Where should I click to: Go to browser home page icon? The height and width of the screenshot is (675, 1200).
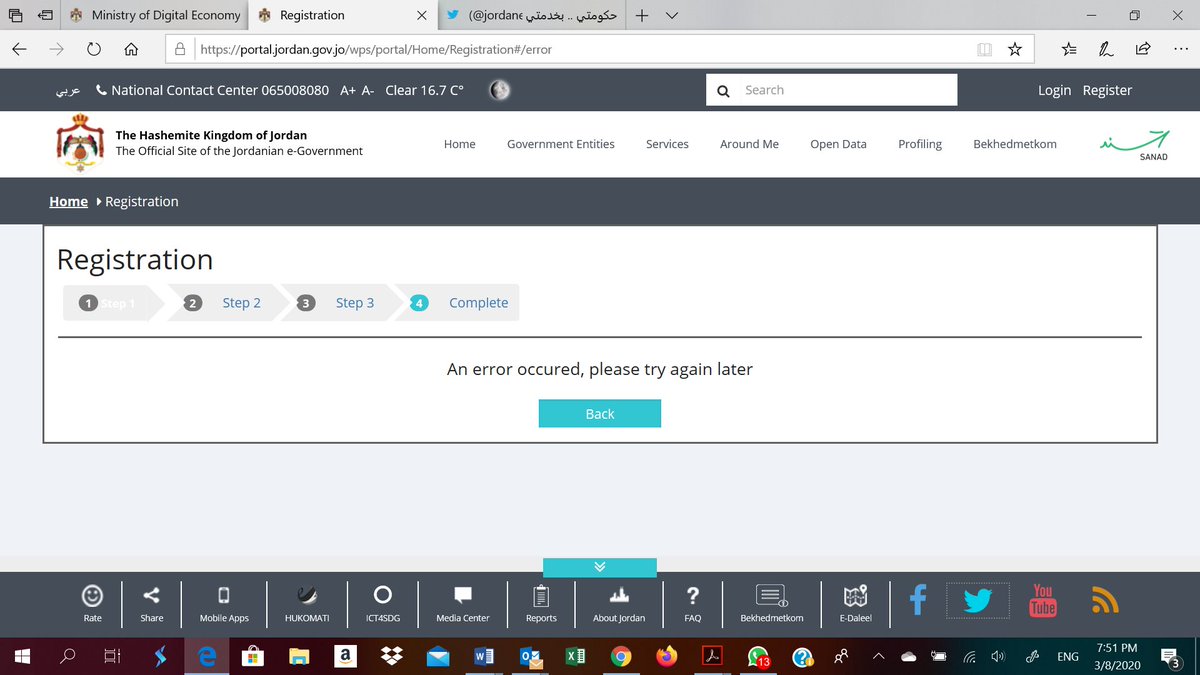(131, 49)
